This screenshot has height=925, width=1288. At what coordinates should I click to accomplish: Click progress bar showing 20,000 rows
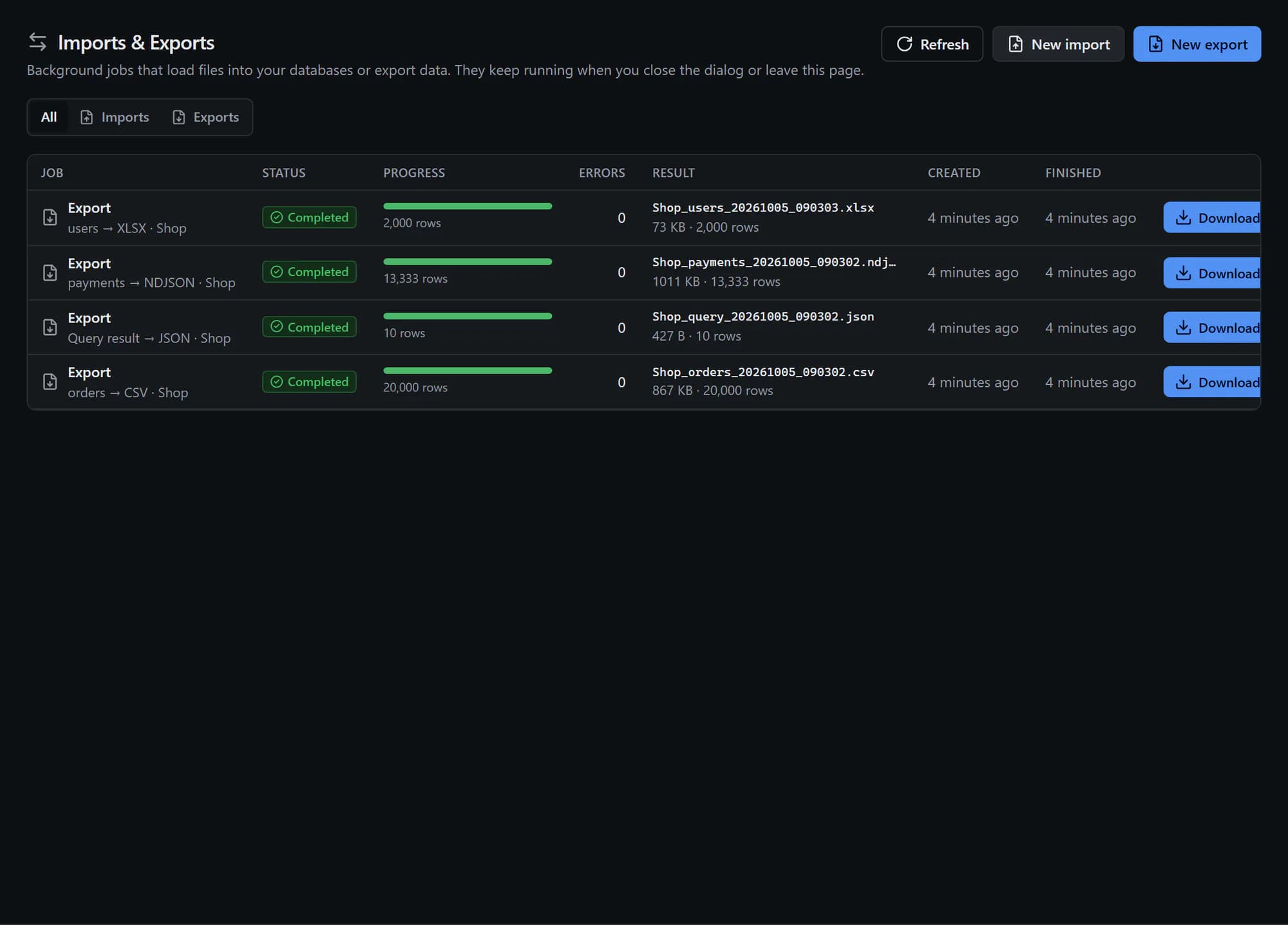tap(468, 371)
